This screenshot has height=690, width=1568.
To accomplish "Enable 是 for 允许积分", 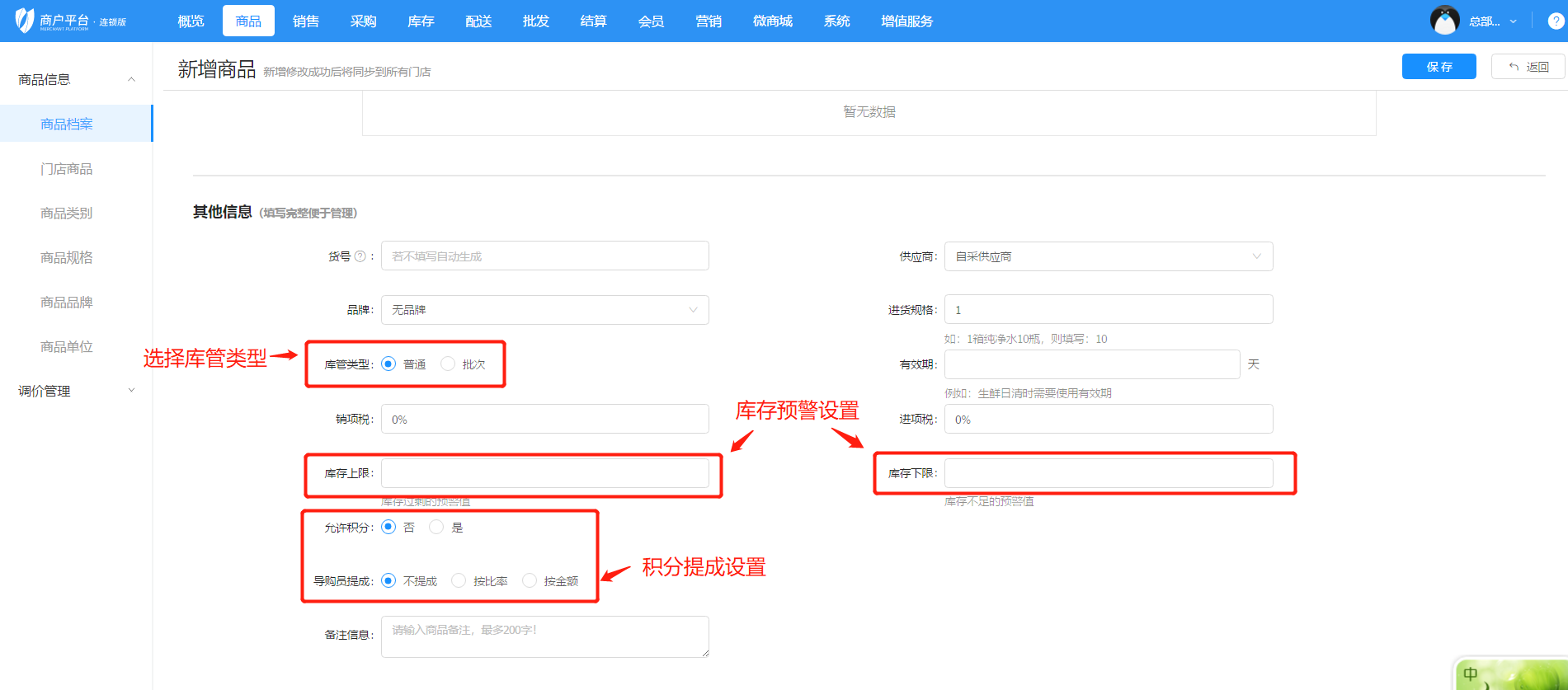I will (436, 527).
